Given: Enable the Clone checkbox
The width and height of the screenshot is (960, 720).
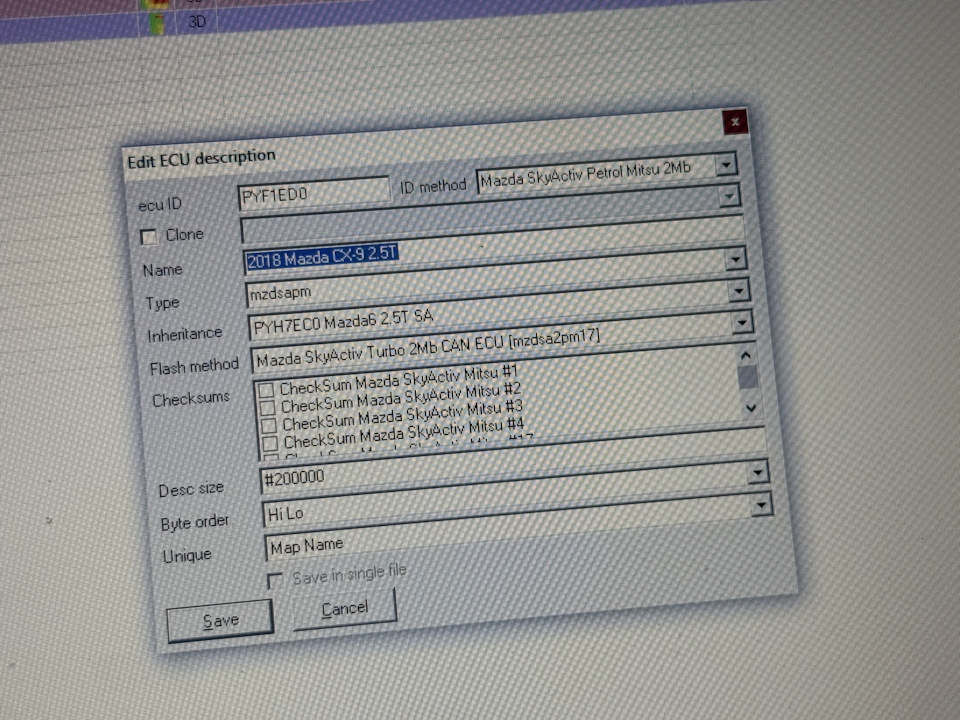Looking at the screenshot, I should (x=148, y=237).
